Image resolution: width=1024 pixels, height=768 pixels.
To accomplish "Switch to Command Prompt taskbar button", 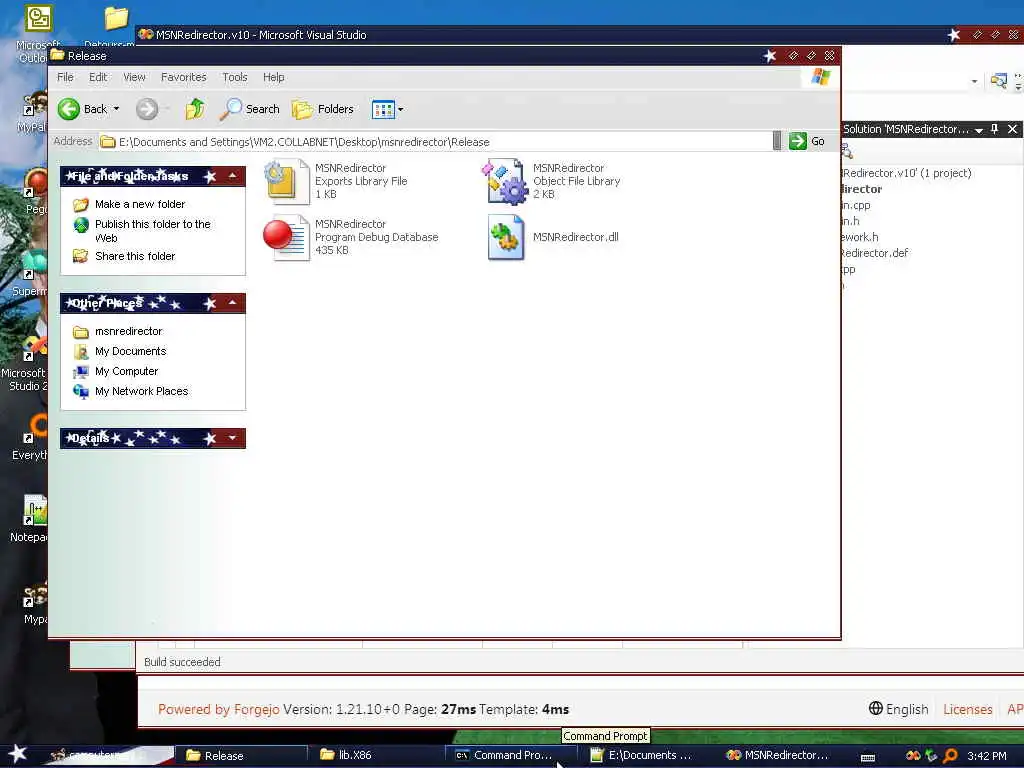I will pos(511,756).
